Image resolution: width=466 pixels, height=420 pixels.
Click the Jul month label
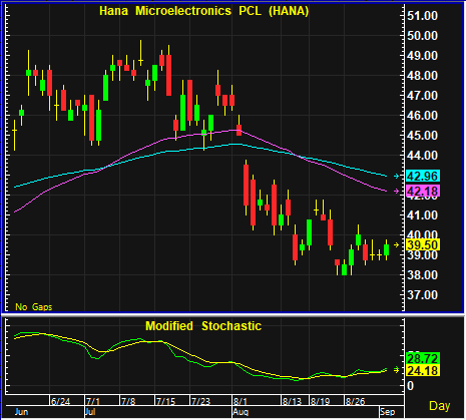[90, 412]
